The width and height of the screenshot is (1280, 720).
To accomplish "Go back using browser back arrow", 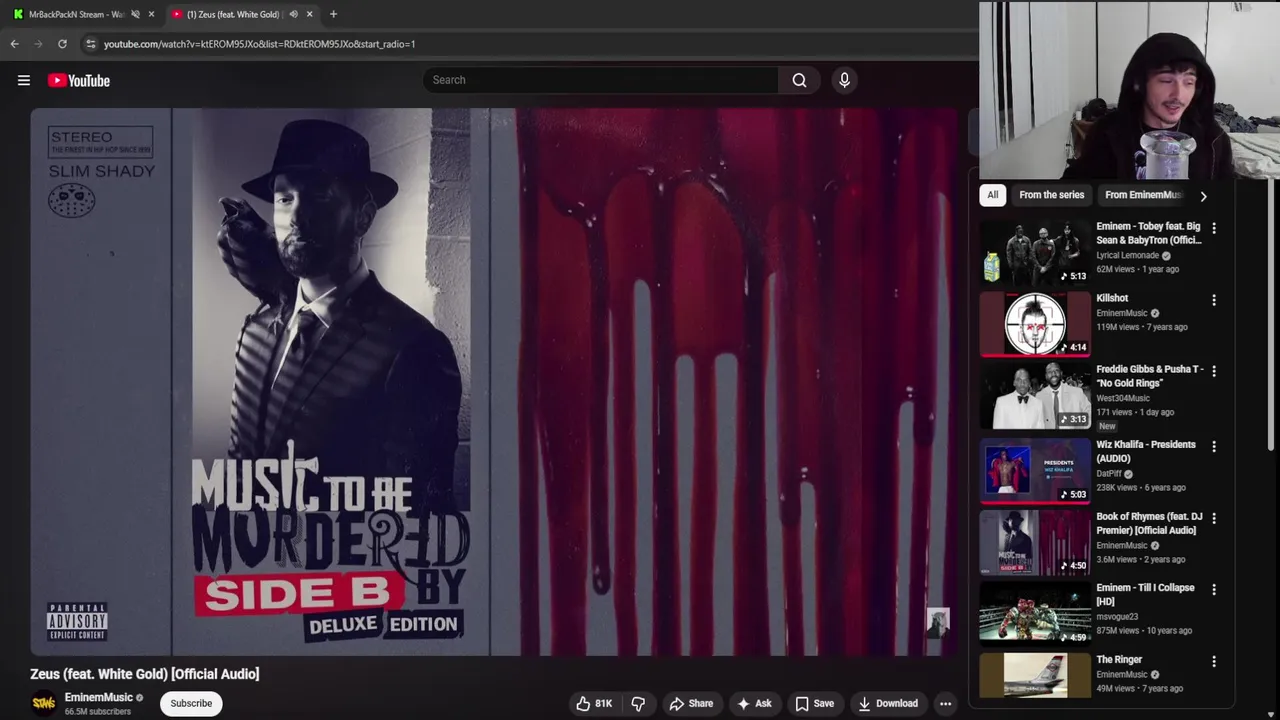I will [x=15, y=44].
